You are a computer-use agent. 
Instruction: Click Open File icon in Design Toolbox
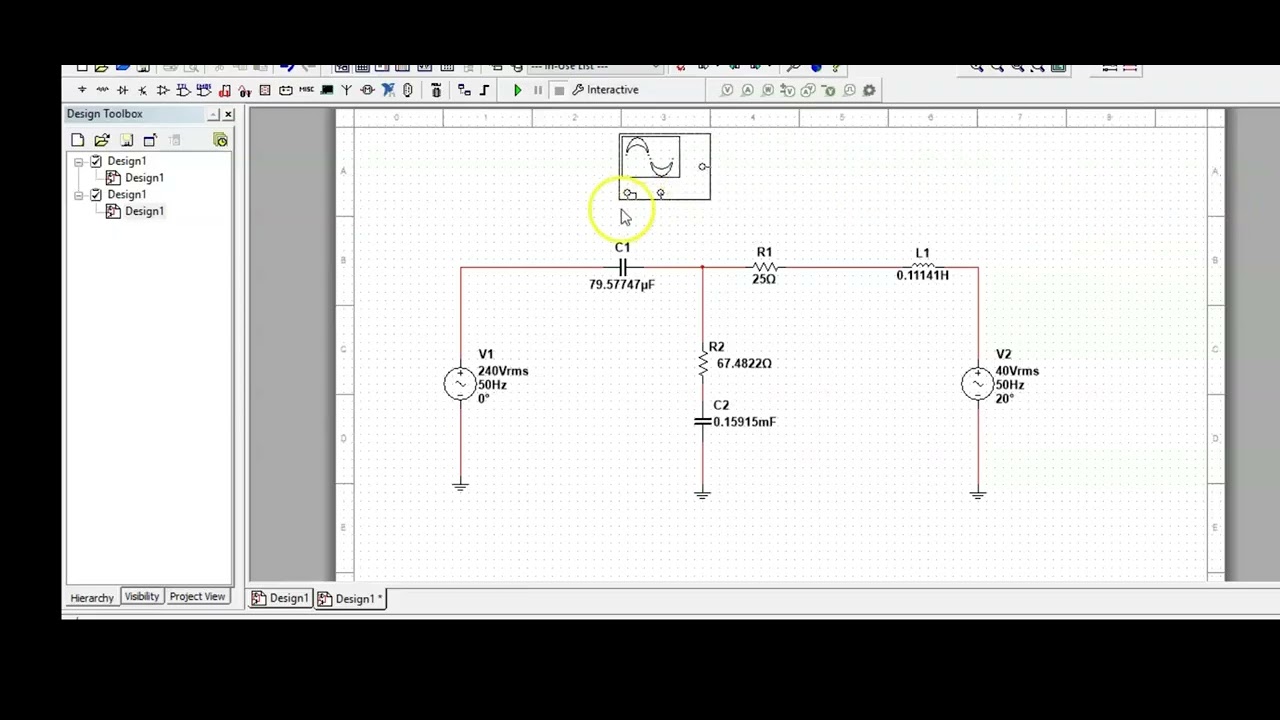click(x=102, y=140)
